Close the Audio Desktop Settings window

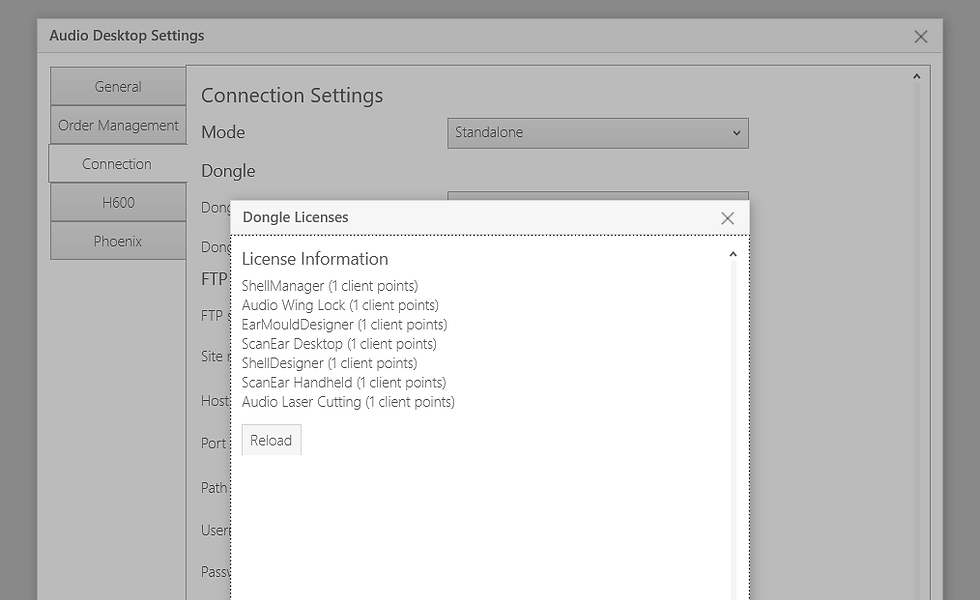921,37
